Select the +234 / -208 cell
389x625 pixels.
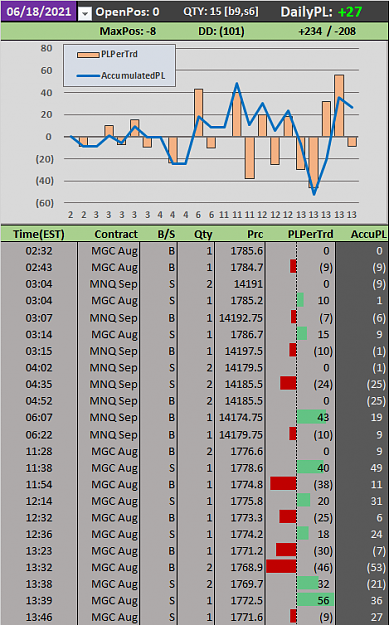pos(327,31)
